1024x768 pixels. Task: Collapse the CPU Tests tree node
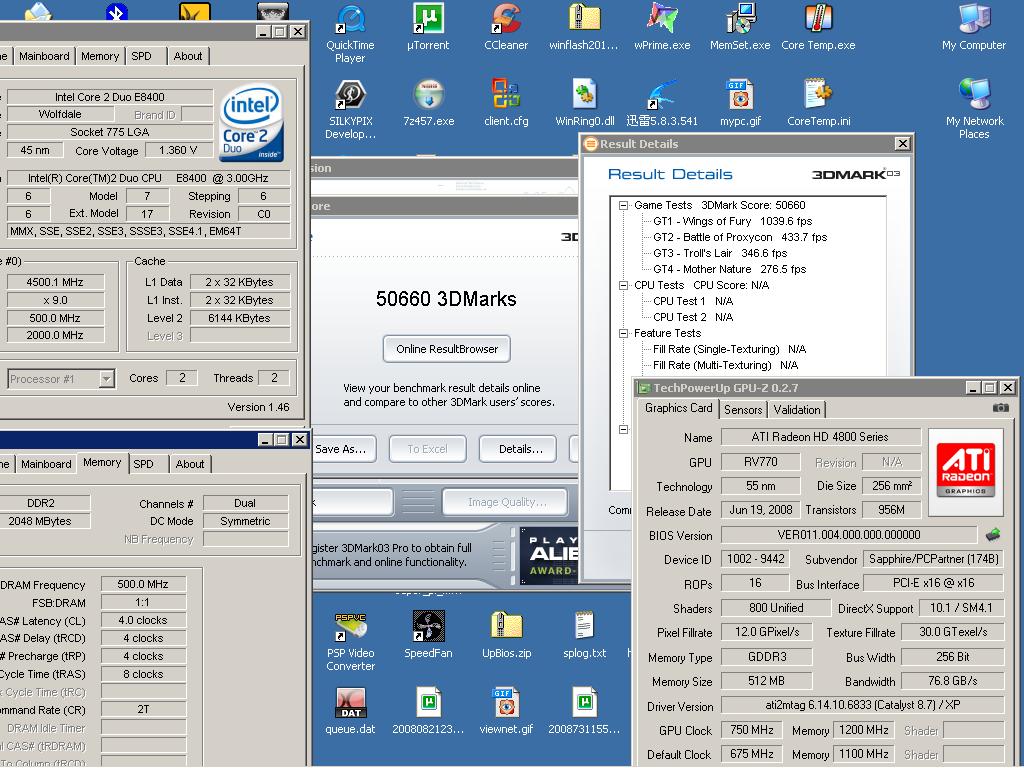(x=623, y=285)
